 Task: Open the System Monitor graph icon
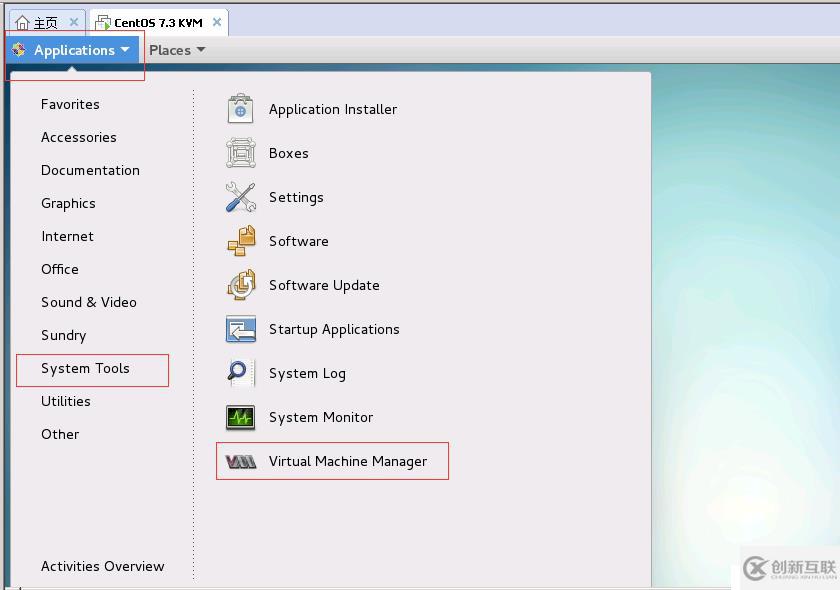(x=241, y=417)
